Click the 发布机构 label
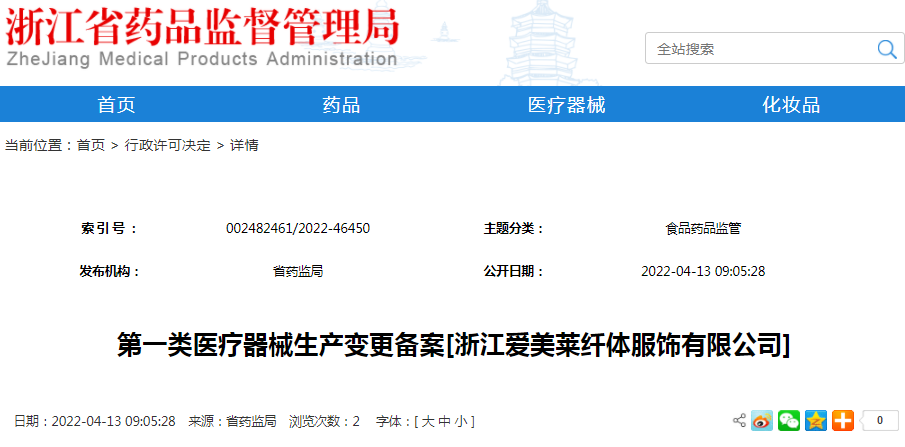905x447 pixels. click(110, 271)
